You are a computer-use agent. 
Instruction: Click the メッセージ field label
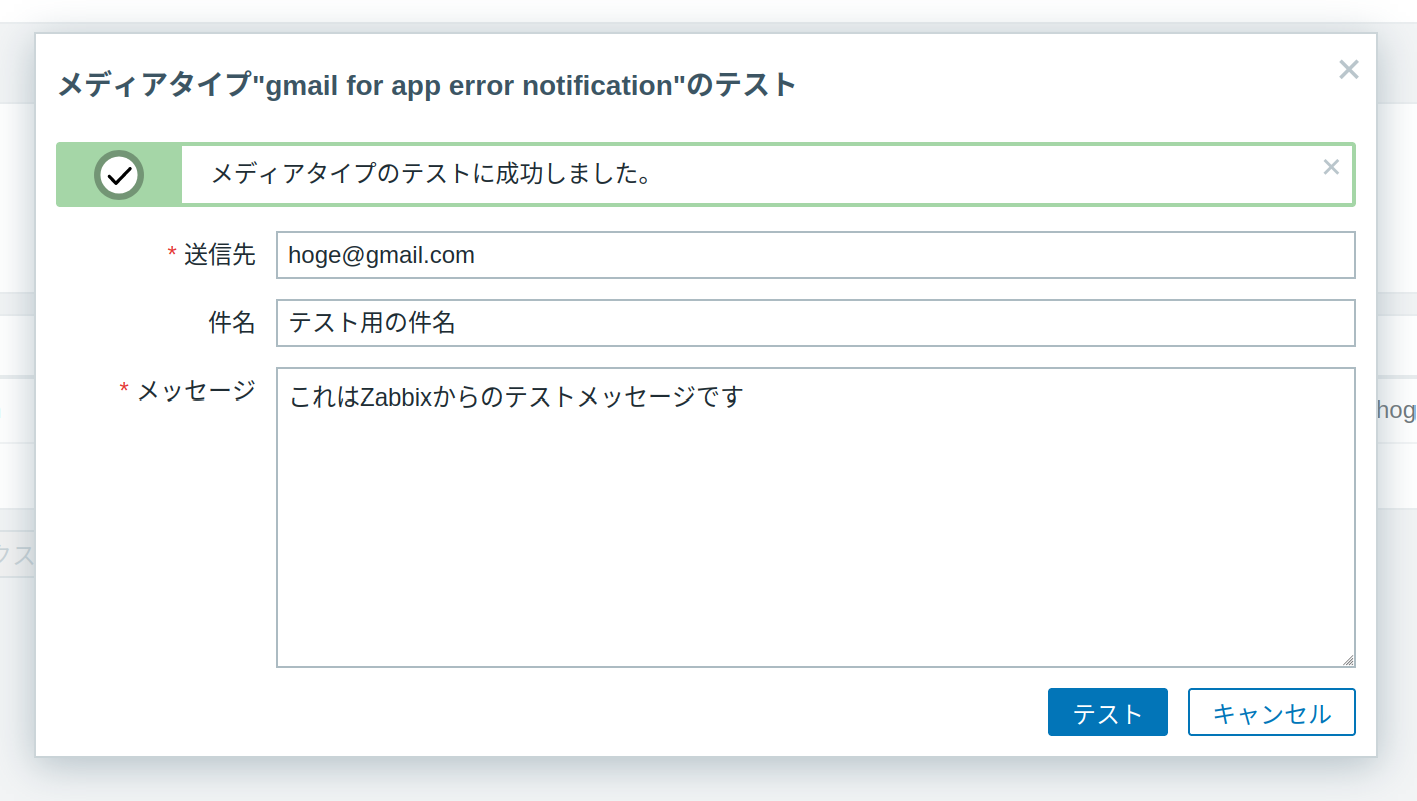click(196, 391)
